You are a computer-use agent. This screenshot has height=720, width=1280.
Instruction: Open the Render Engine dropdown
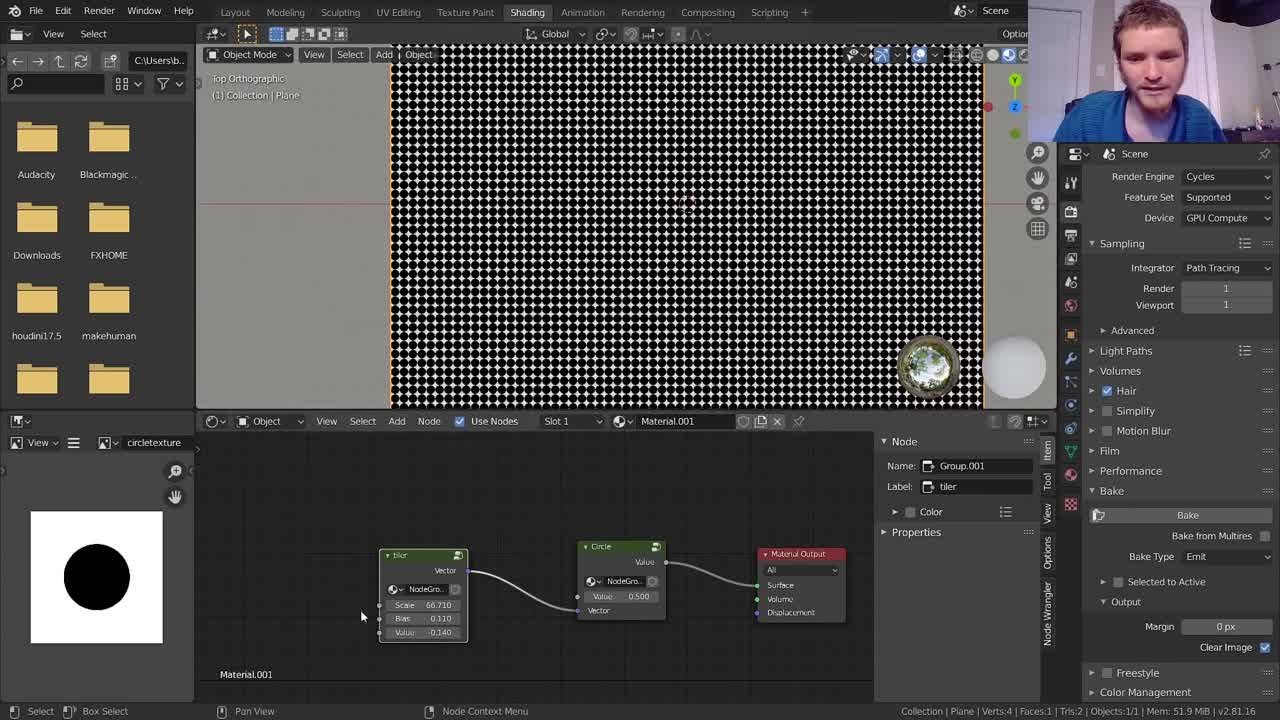pyautogui.click(x=1227, y=176)
